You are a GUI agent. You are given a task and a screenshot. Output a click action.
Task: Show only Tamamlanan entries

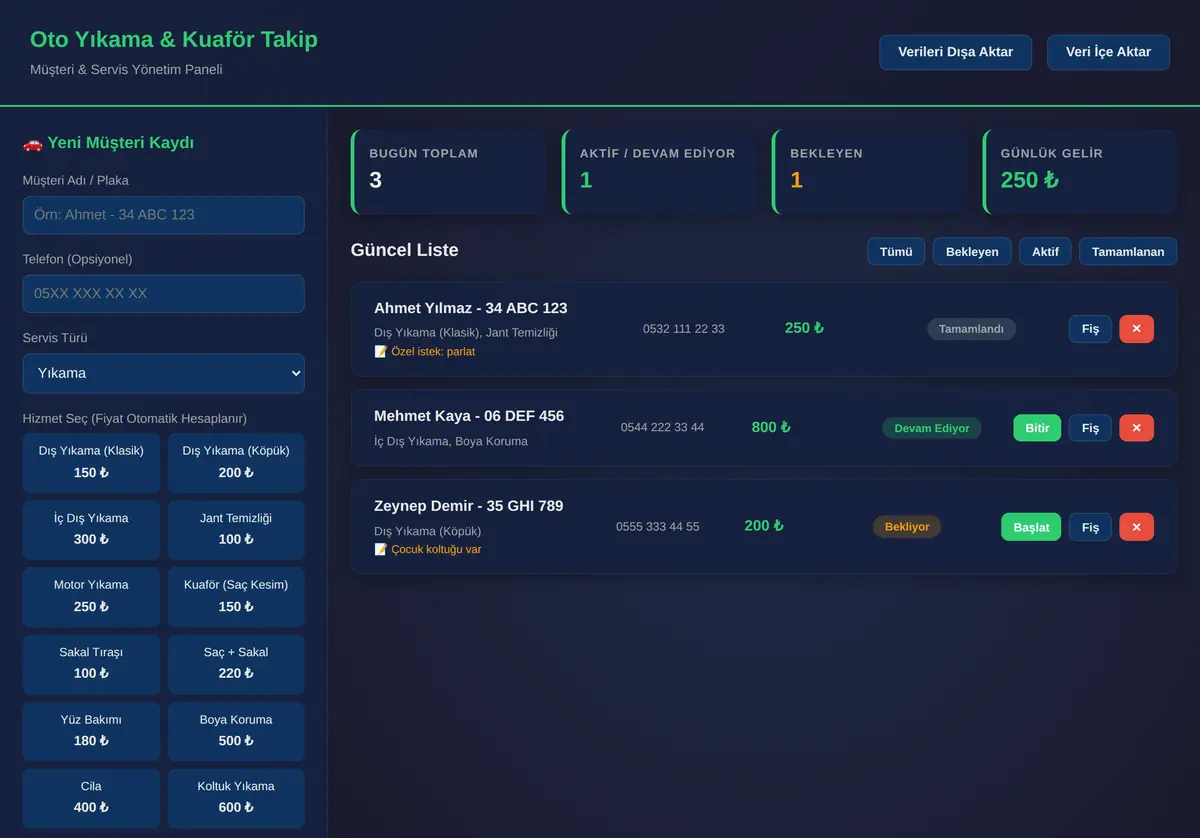tap(1128, 251)
